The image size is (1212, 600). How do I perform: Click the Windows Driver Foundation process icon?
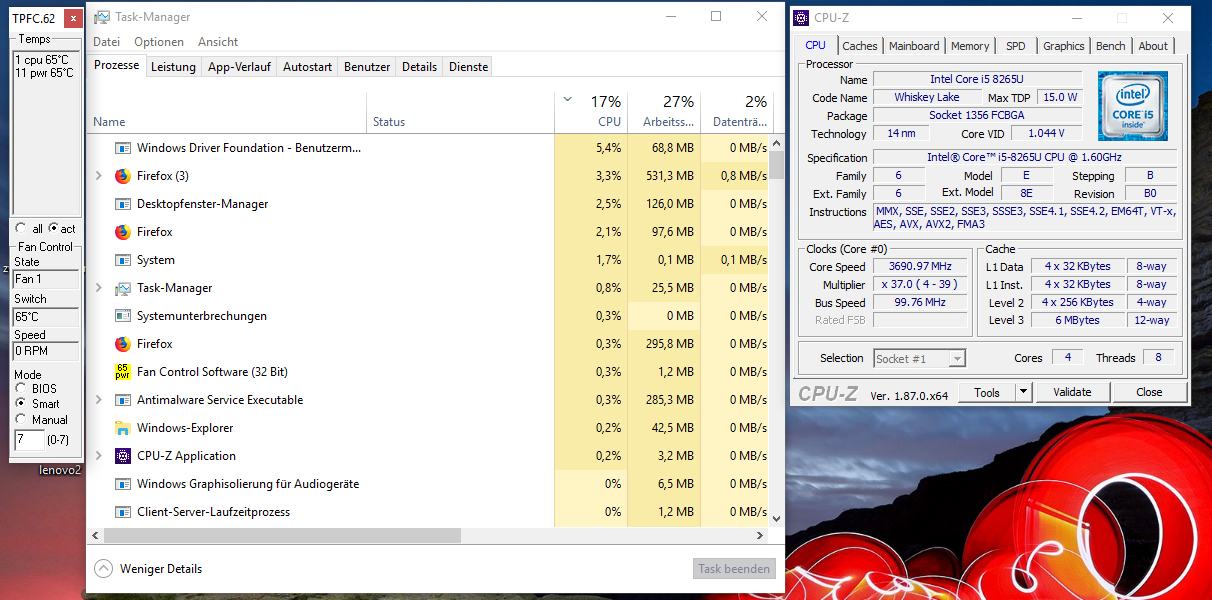(123, 148)
